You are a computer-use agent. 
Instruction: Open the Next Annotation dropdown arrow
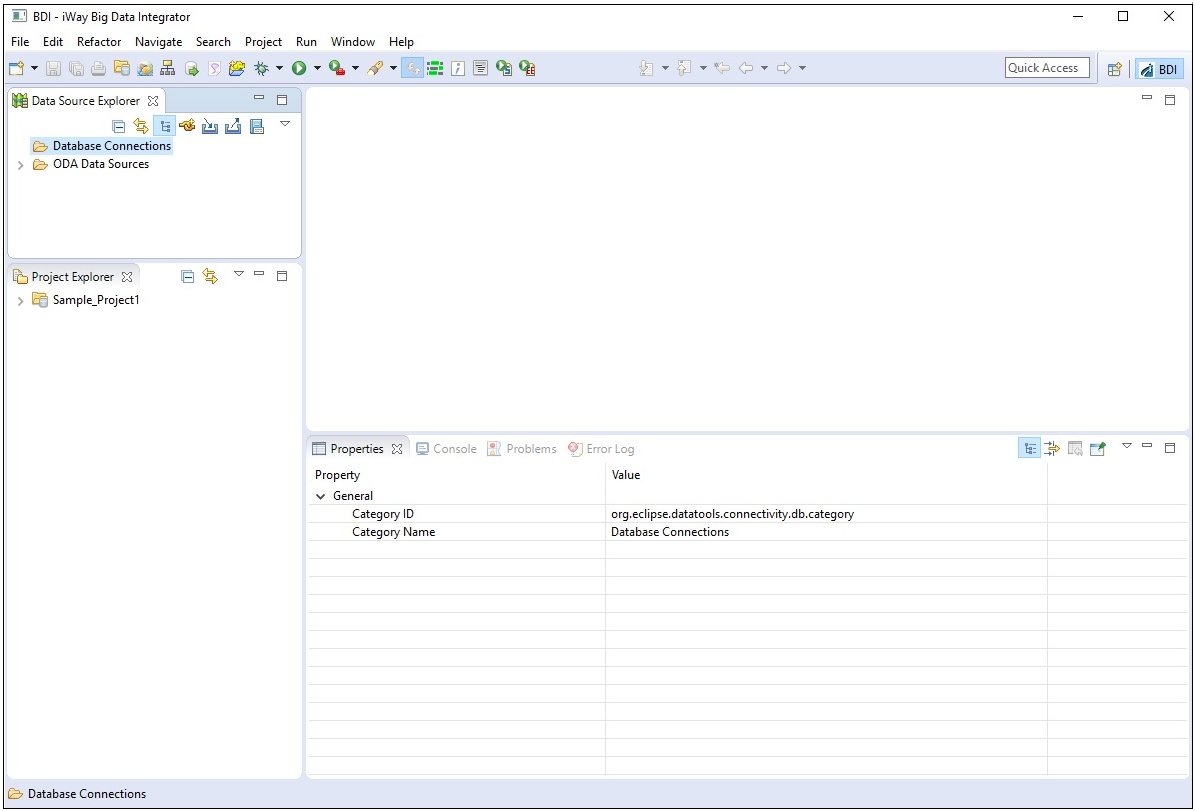click(665, 69)
